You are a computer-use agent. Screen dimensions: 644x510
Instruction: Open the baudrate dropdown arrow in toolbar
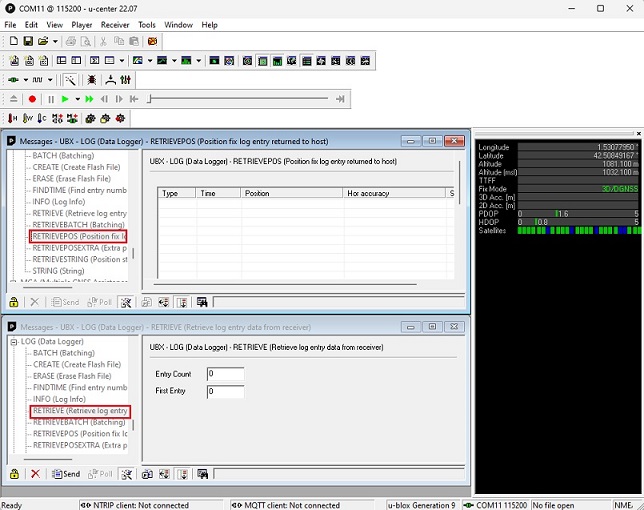(x=51, y=79)
